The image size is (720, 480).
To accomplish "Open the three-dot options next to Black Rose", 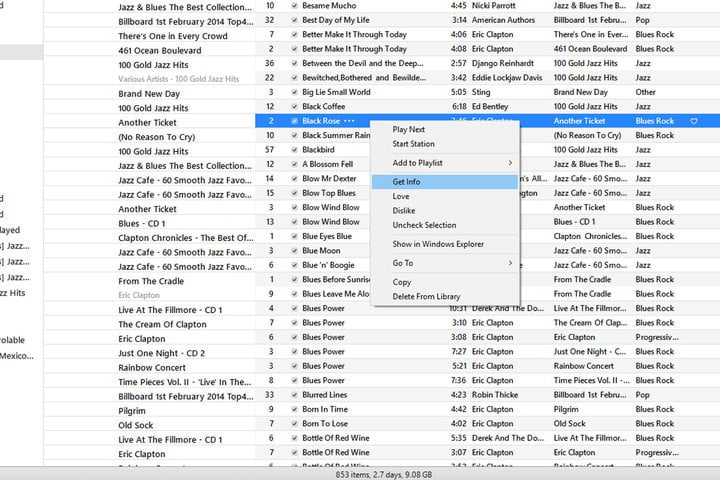I will point(349,121).
